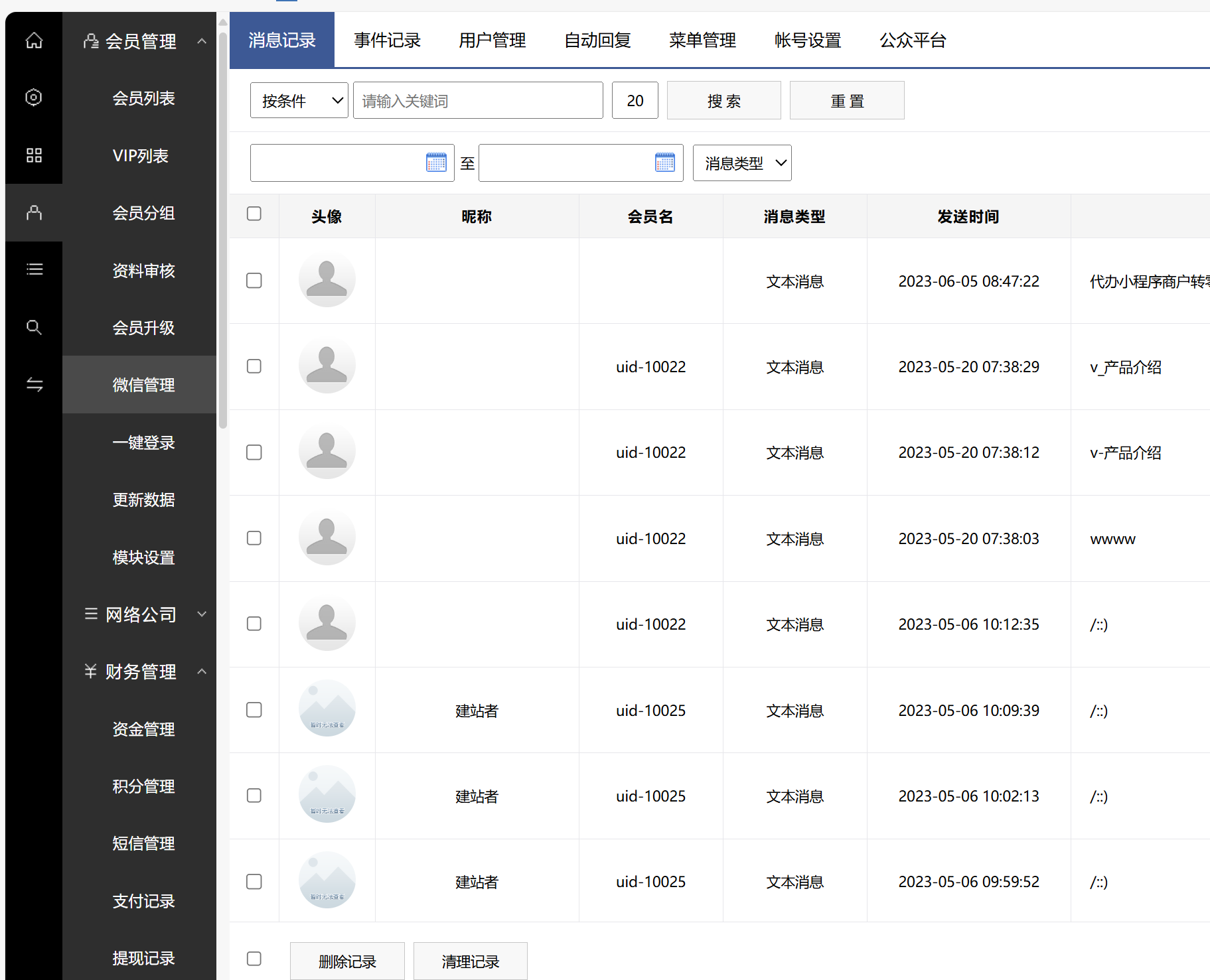Check the 2023-05-06 10:02:13 message row
Image resolution: width=1210 pixels, height=980 pixels.
coord(254,796)
